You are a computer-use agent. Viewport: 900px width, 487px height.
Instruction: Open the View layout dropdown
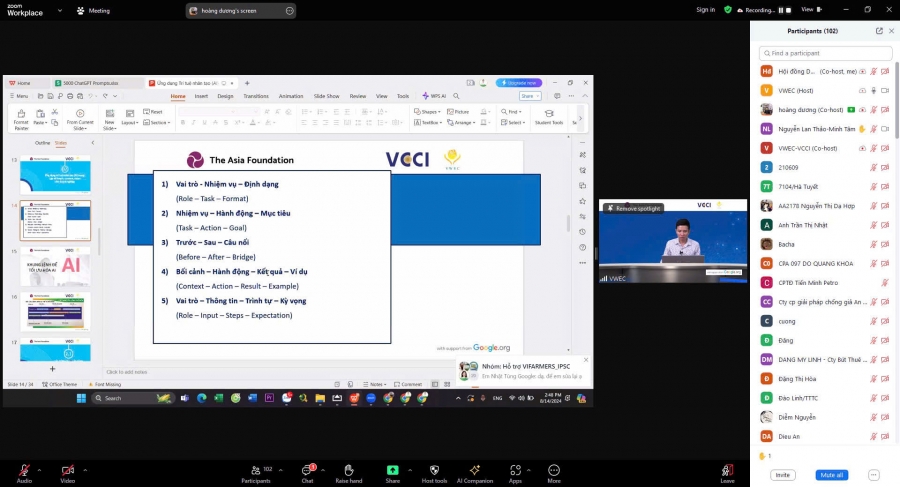click(x=810, y=10)
